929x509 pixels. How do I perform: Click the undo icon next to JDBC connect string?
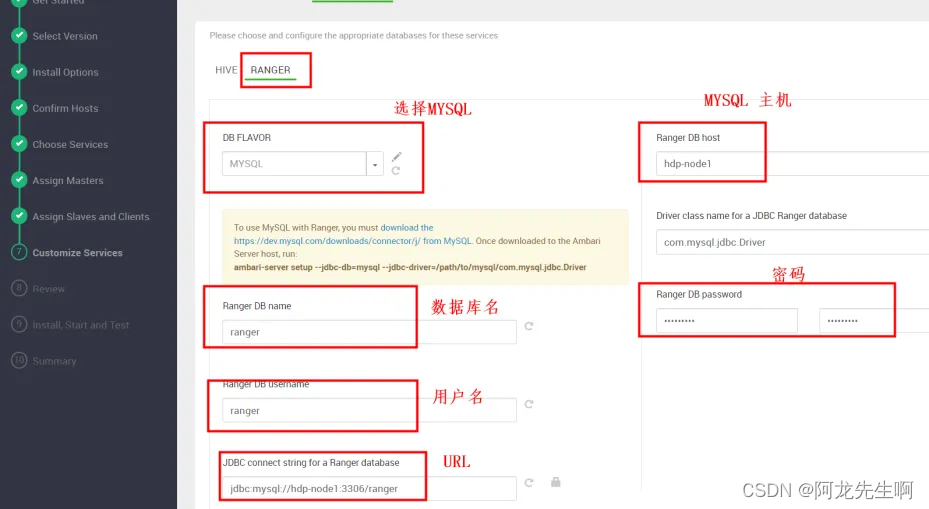[x=529, y=482]
